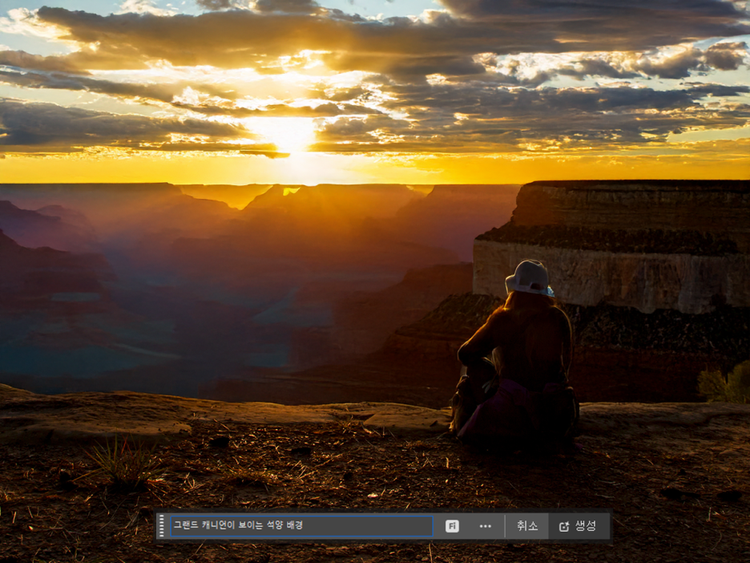
Task: Click the 취소 (cancel) button
Action: tap(527, 526)
